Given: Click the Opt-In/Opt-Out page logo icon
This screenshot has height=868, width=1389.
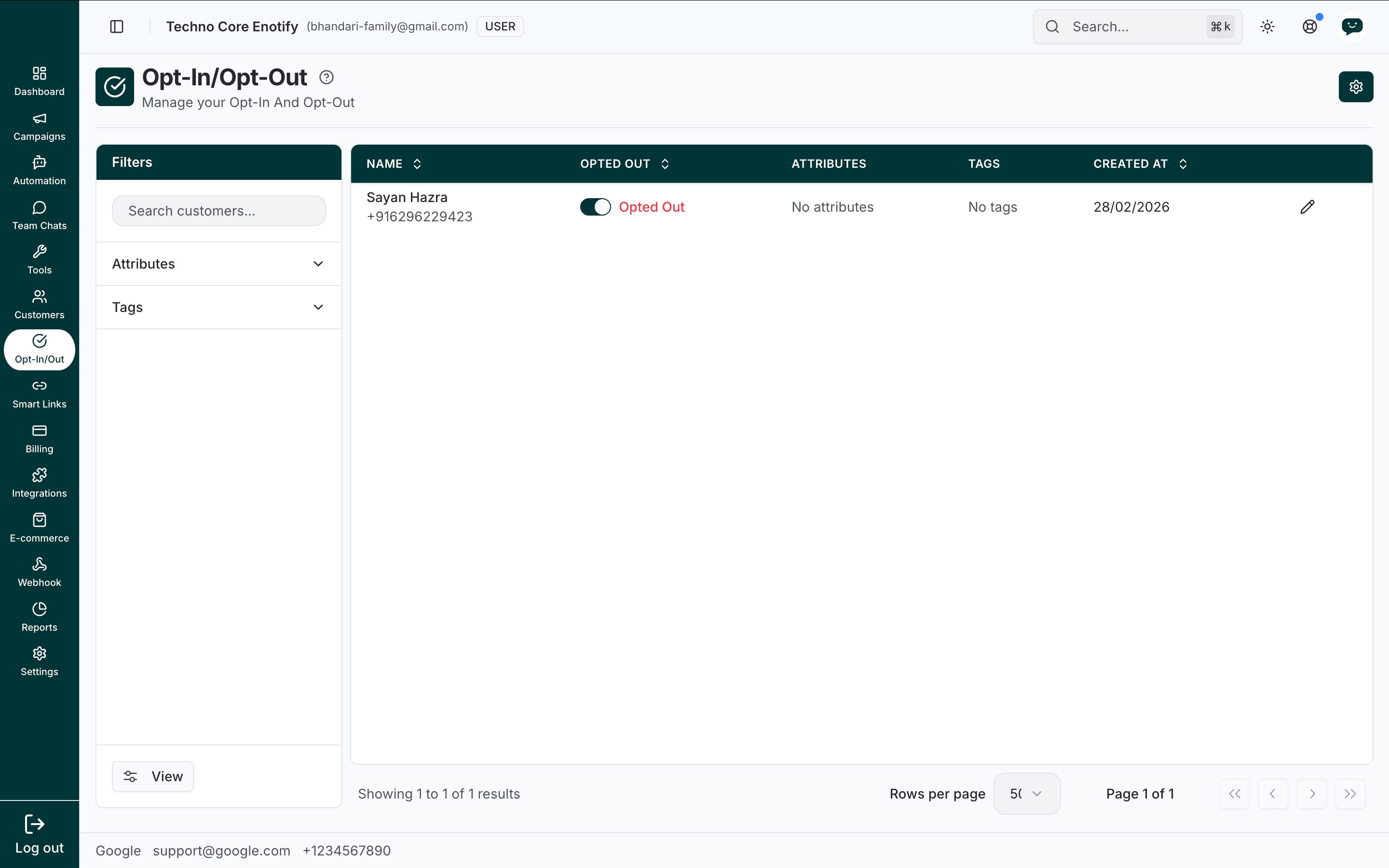Looking at the screenshot, I should point(115,87).
